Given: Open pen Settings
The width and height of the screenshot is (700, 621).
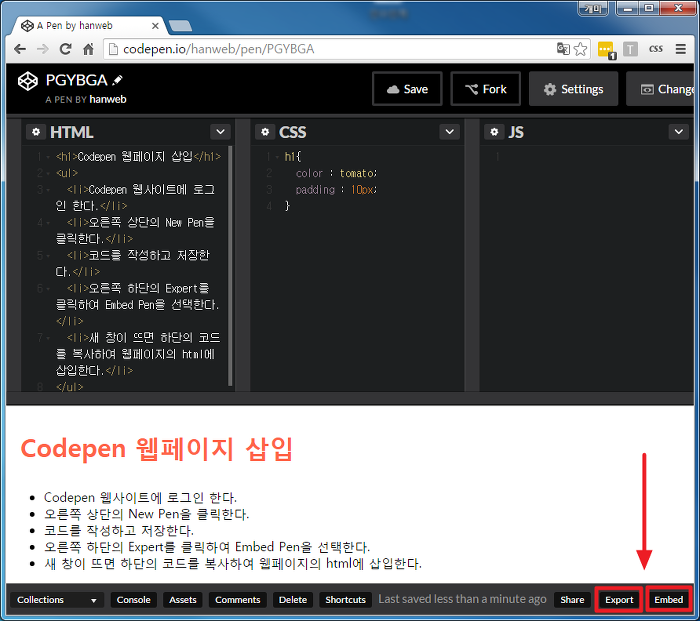Looking at the screenshot, I should point(574,89).
